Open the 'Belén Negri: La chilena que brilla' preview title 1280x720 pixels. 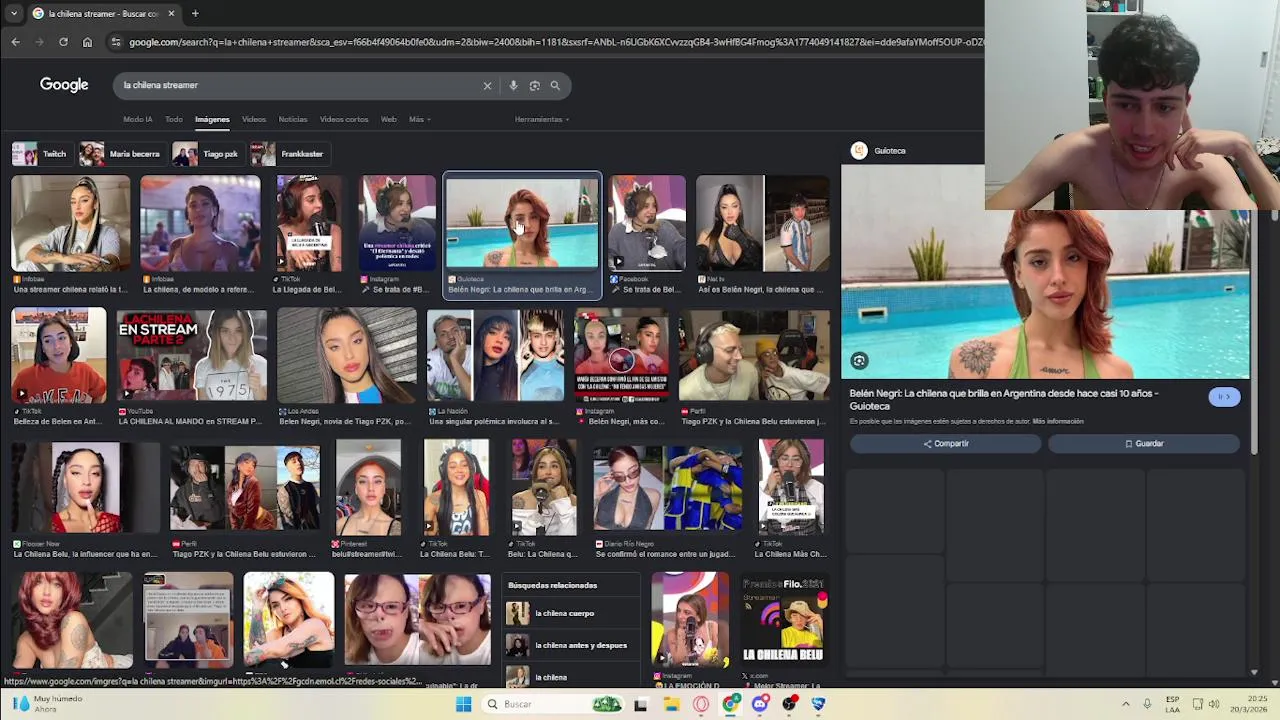(x=1004, y=399)
